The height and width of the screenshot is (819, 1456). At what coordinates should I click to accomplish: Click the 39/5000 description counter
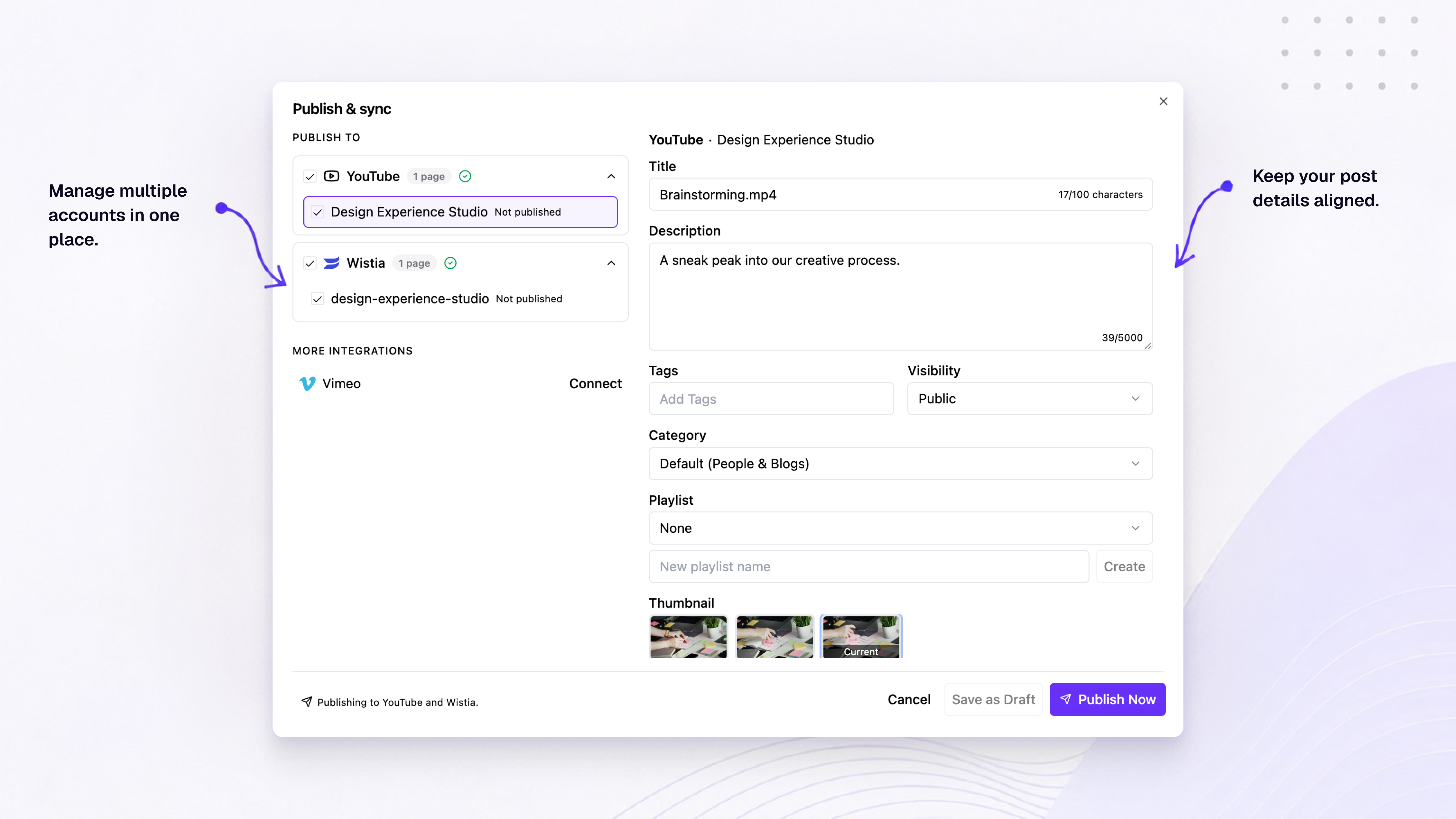[x=1122, y=338]
